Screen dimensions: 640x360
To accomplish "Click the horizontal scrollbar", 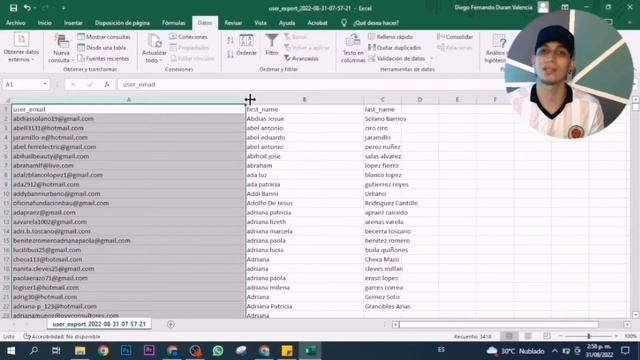I will [x=499, y=324].
